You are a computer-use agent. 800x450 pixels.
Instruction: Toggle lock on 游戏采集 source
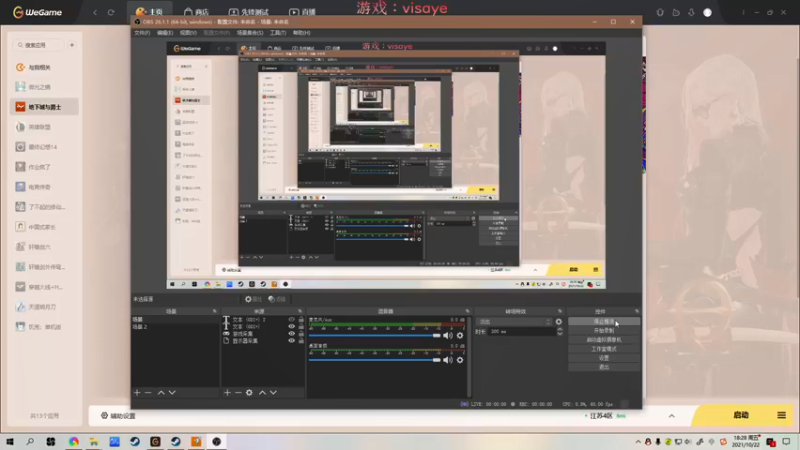[x=301, y=334]
